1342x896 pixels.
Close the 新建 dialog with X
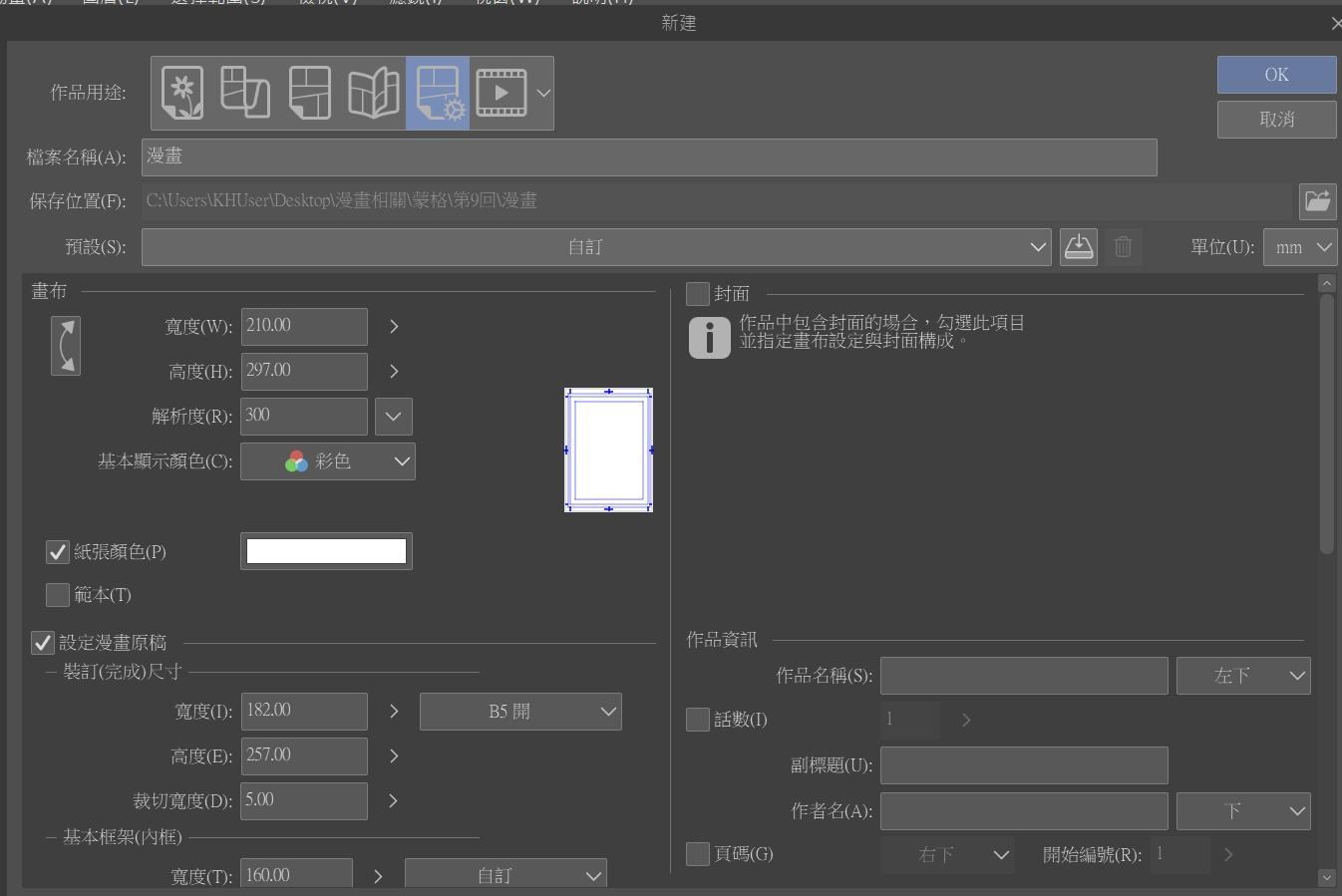click(x=1336, y=24)
